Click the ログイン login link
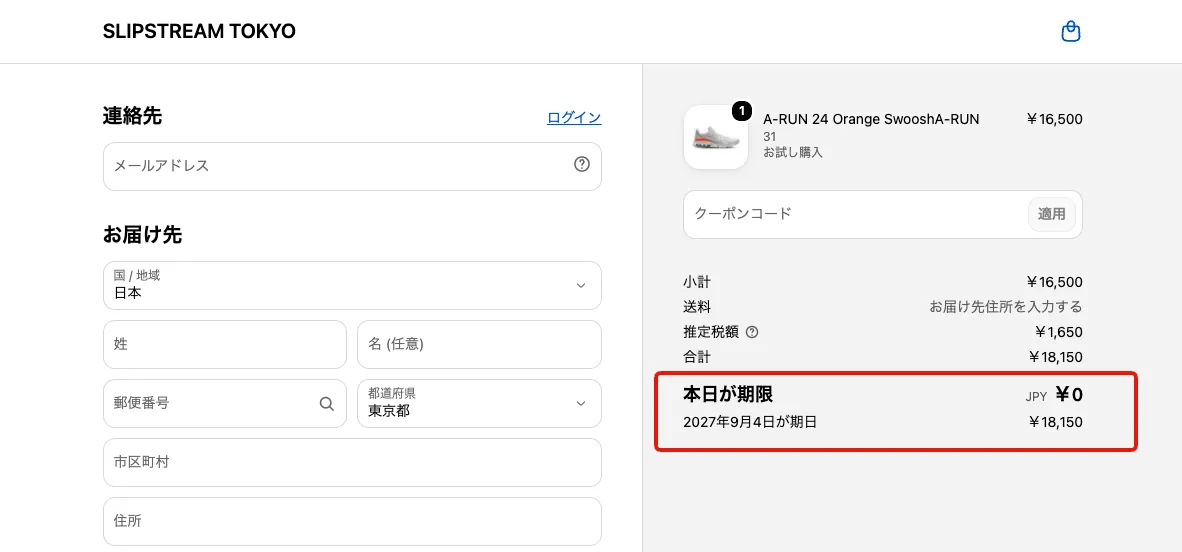 [x=574, y=118]
